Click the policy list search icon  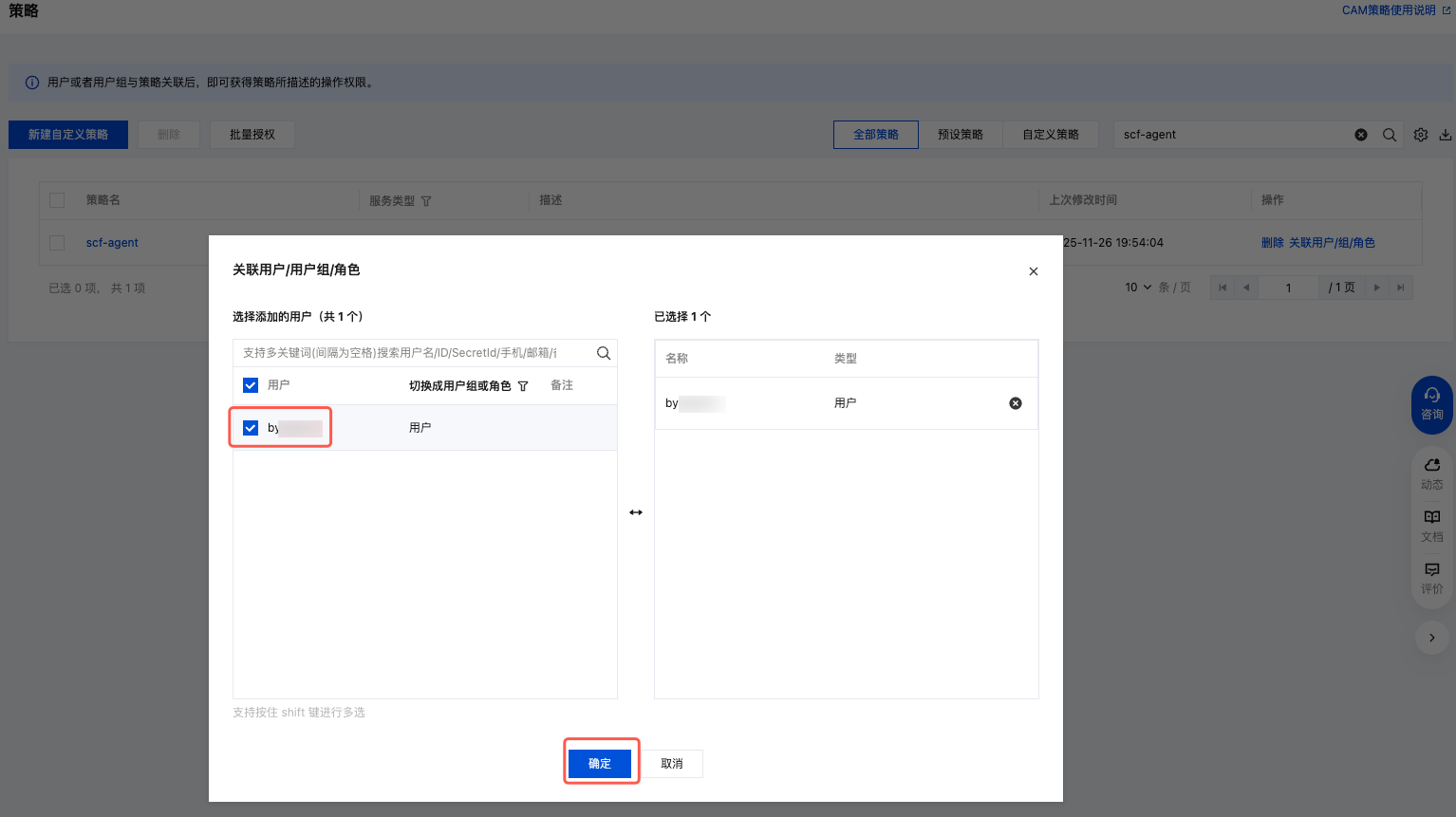coord(1389,135)
